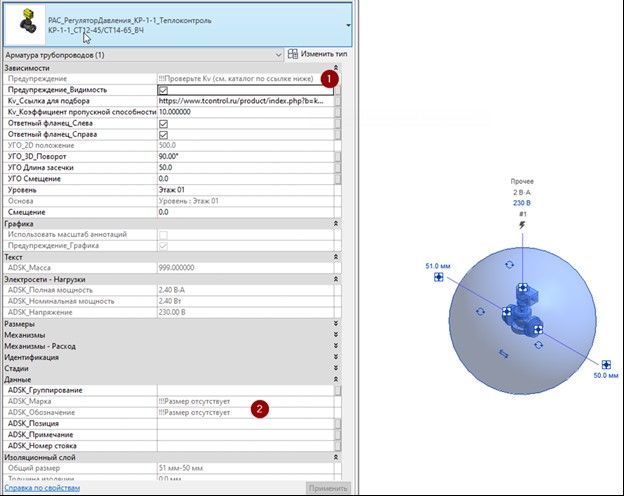The image size is (624, 496).
Task: Collapse the Электросети - Нагрузки section
Action: point(336,279)
